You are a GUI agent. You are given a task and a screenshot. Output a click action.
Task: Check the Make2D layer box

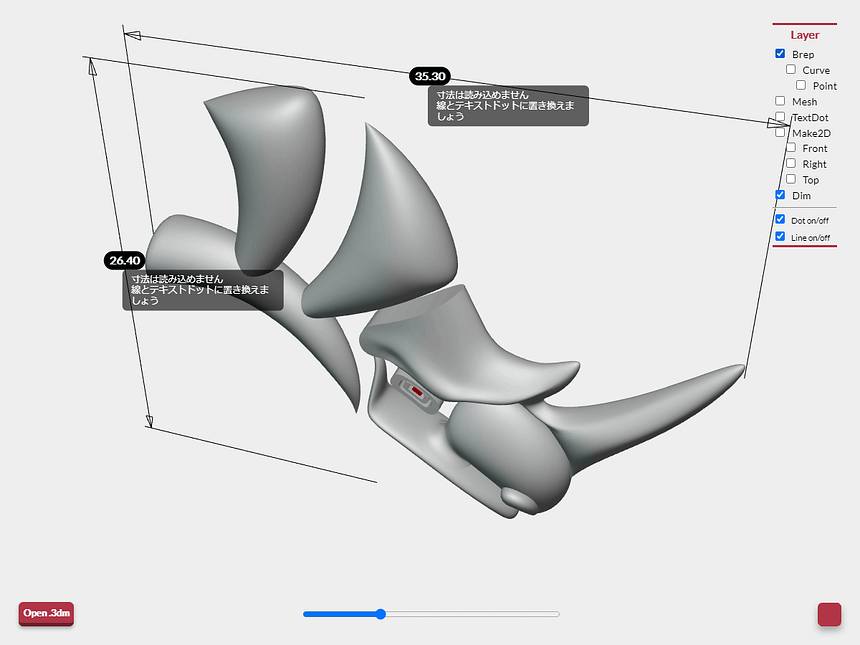click(780, 132)
